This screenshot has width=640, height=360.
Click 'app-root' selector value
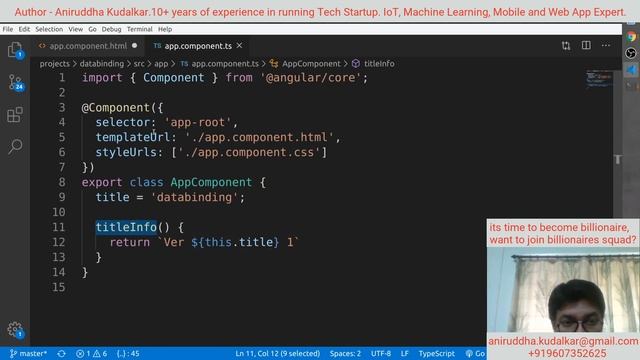pos(198,122)
